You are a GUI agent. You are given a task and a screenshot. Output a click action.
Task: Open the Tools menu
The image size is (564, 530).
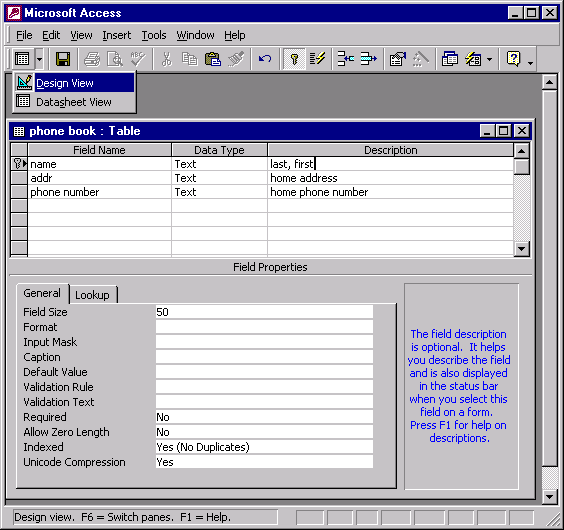tap(154, 35)
